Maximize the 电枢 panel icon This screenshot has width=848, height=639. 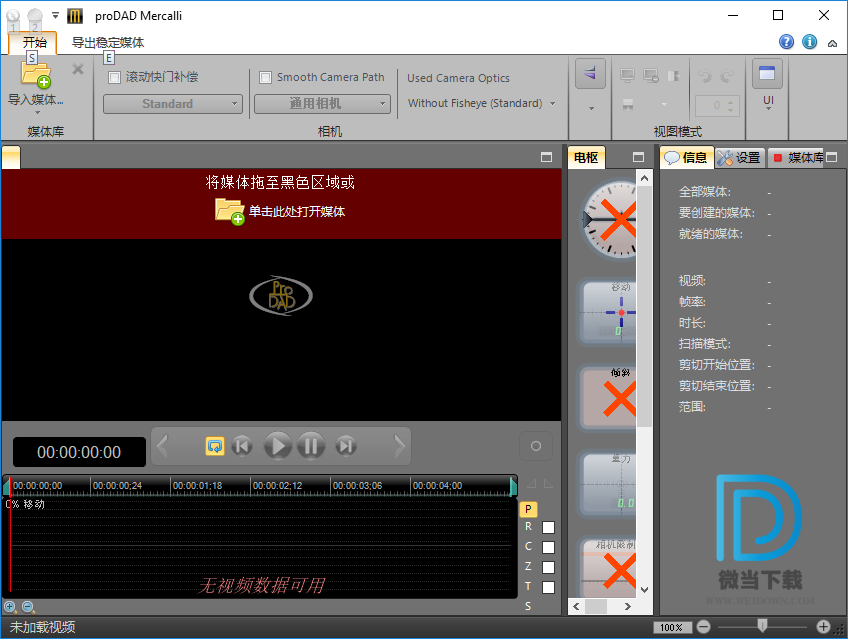tap(638, 157)
